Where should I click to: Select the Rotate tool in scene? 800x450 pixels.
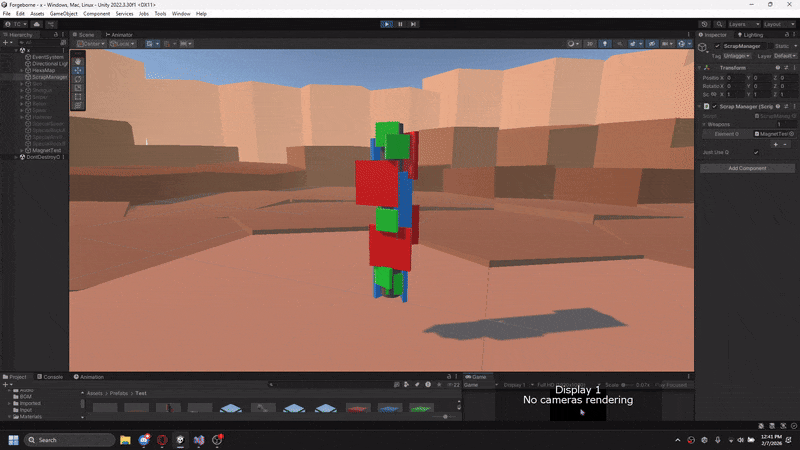click(x=78, y=79)
